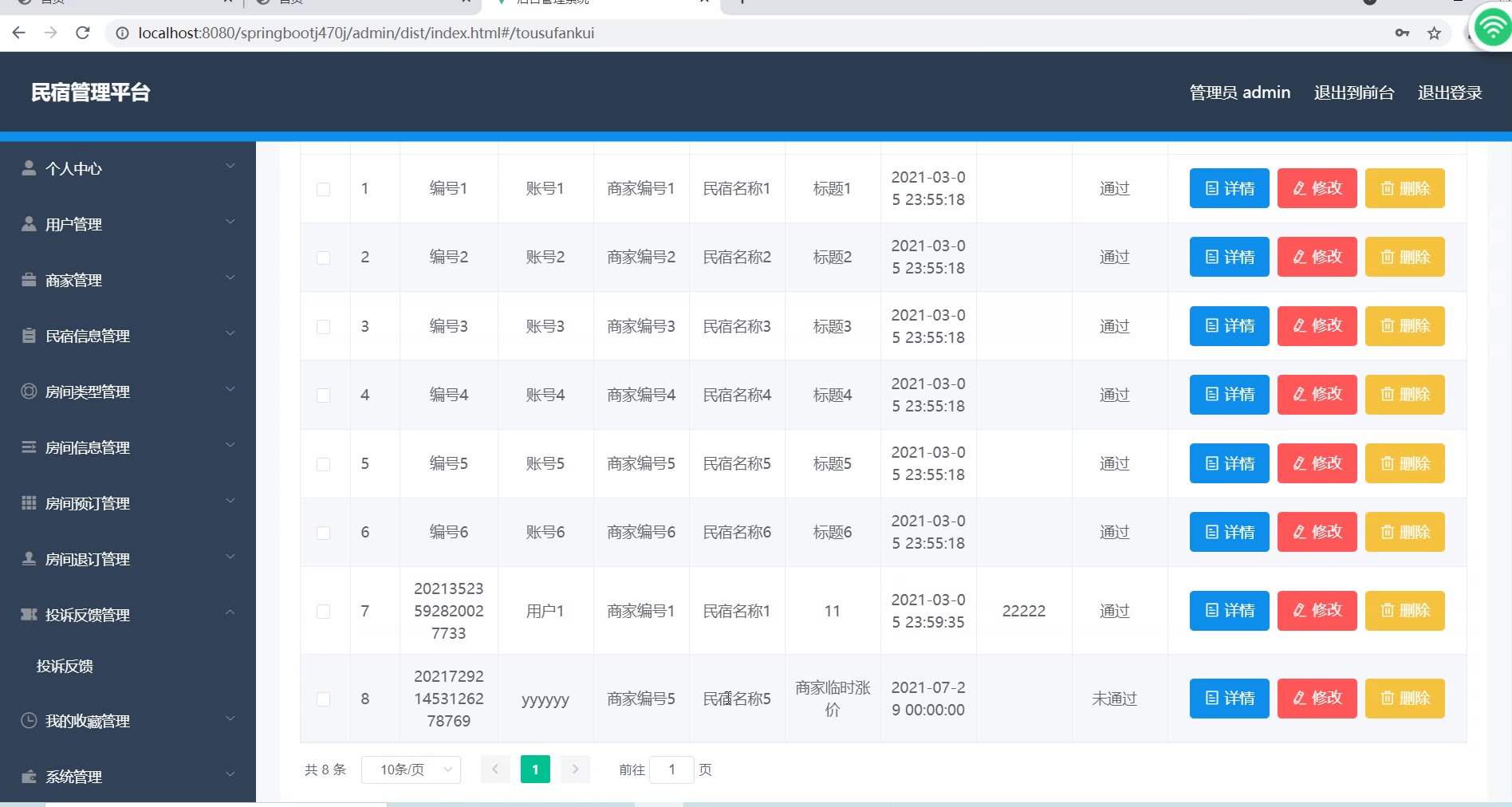Tick the checkbox for row 5
The image size is (1512, 807).
point(323,464)
